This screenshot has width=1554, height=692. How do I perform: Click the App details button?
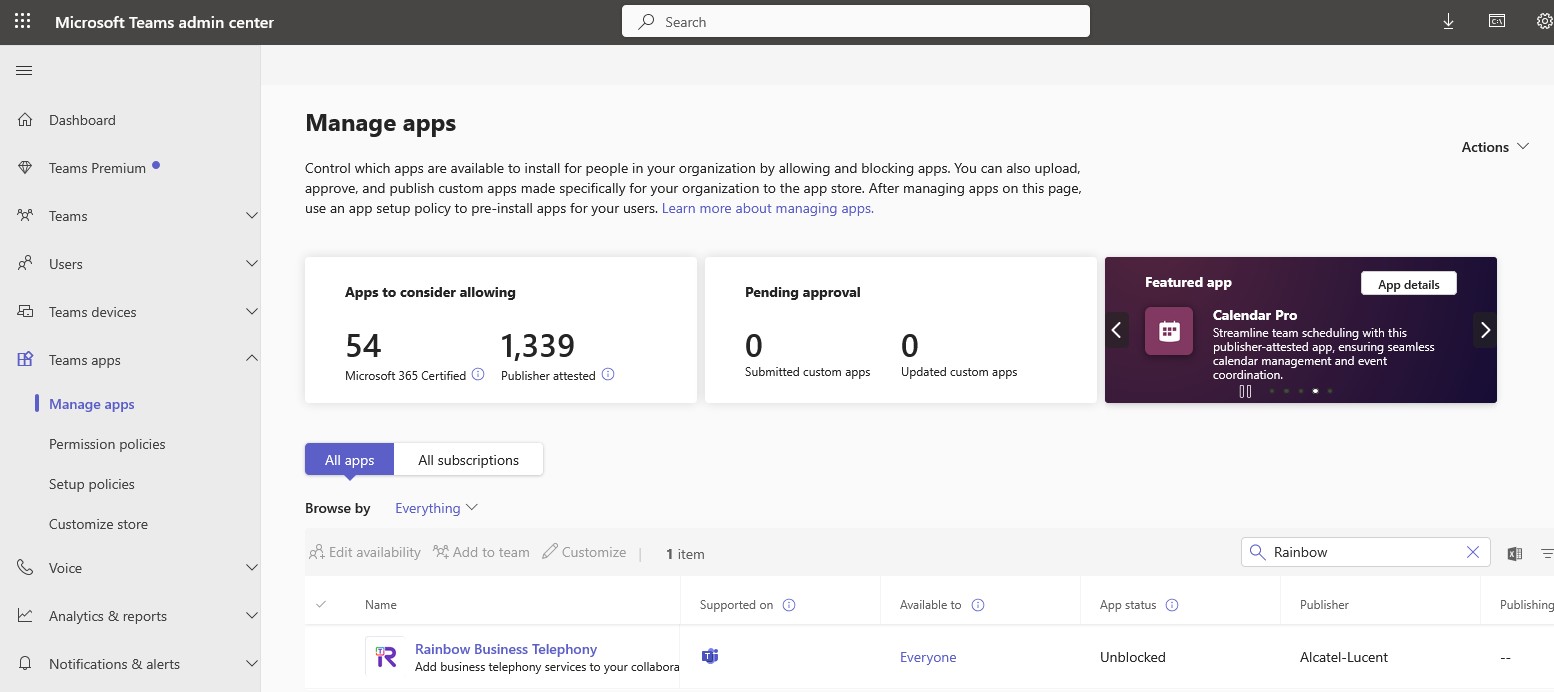[1408, 283]
